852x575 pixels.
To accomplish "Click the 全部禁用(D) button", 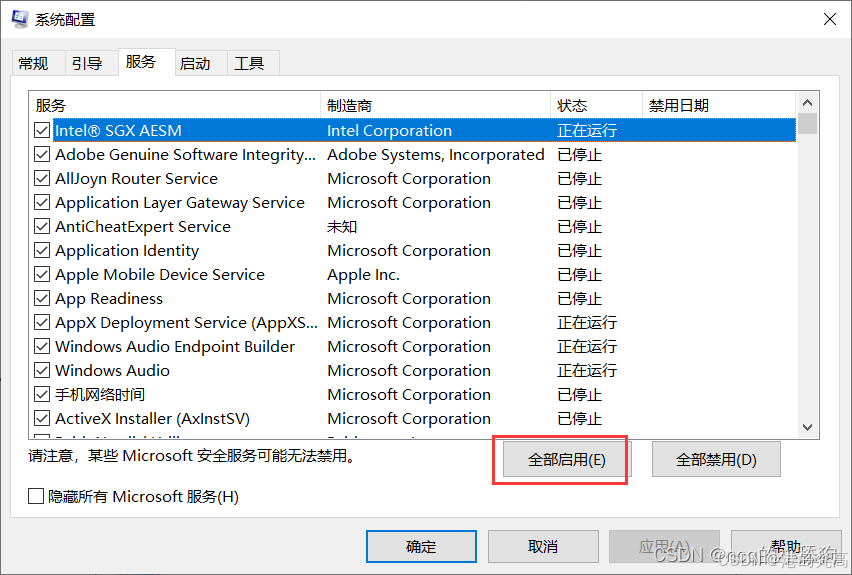I will point(716,460).
